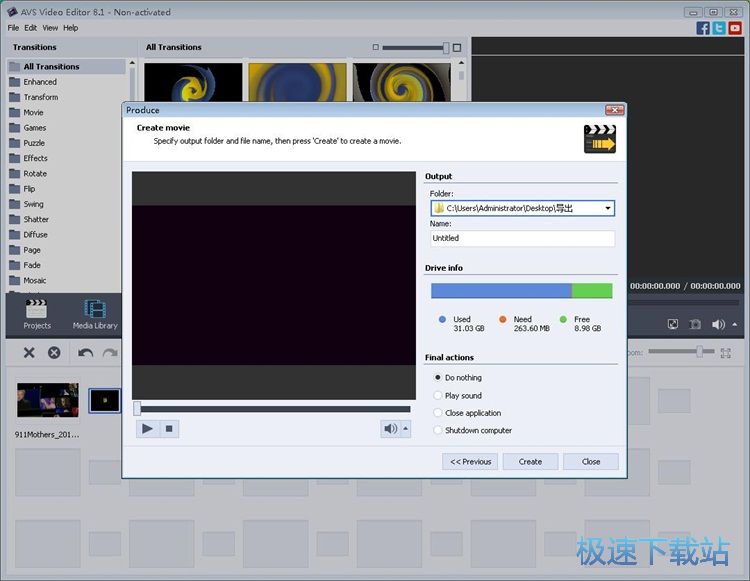This screenshot has height=581, width=750.
Task: Click small thumbnail size icon
Action: pyautogui.click(x=375, y=47)
